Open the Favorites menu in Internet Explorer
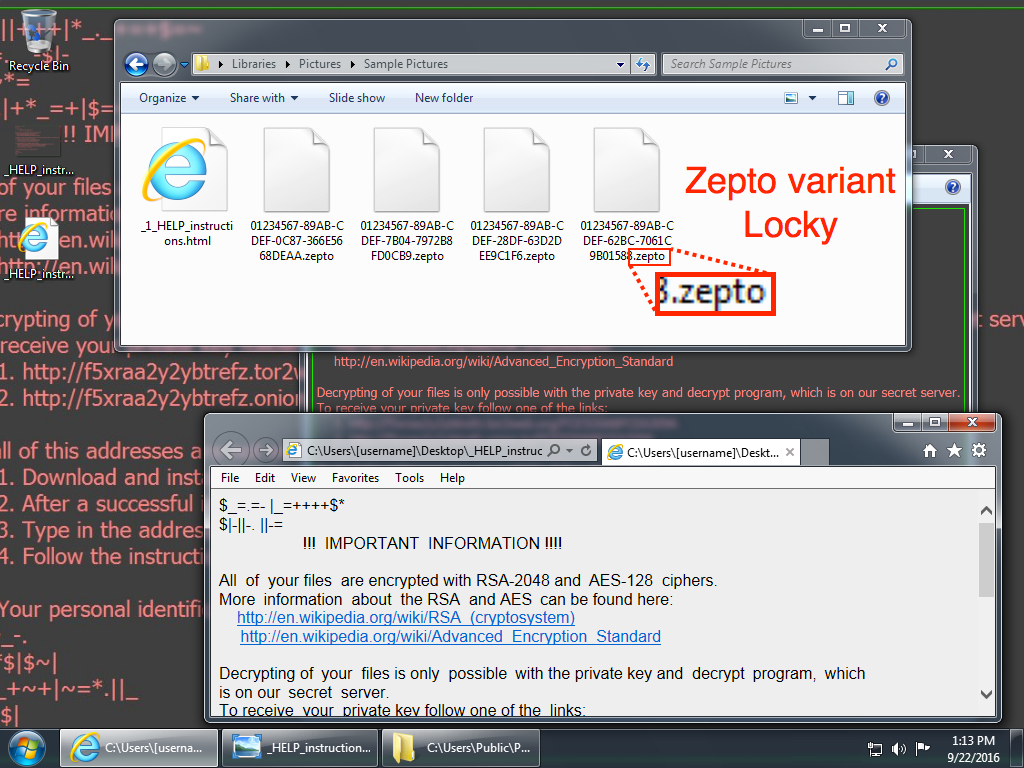The image size is (1024, 768). (x=355, y=478)
